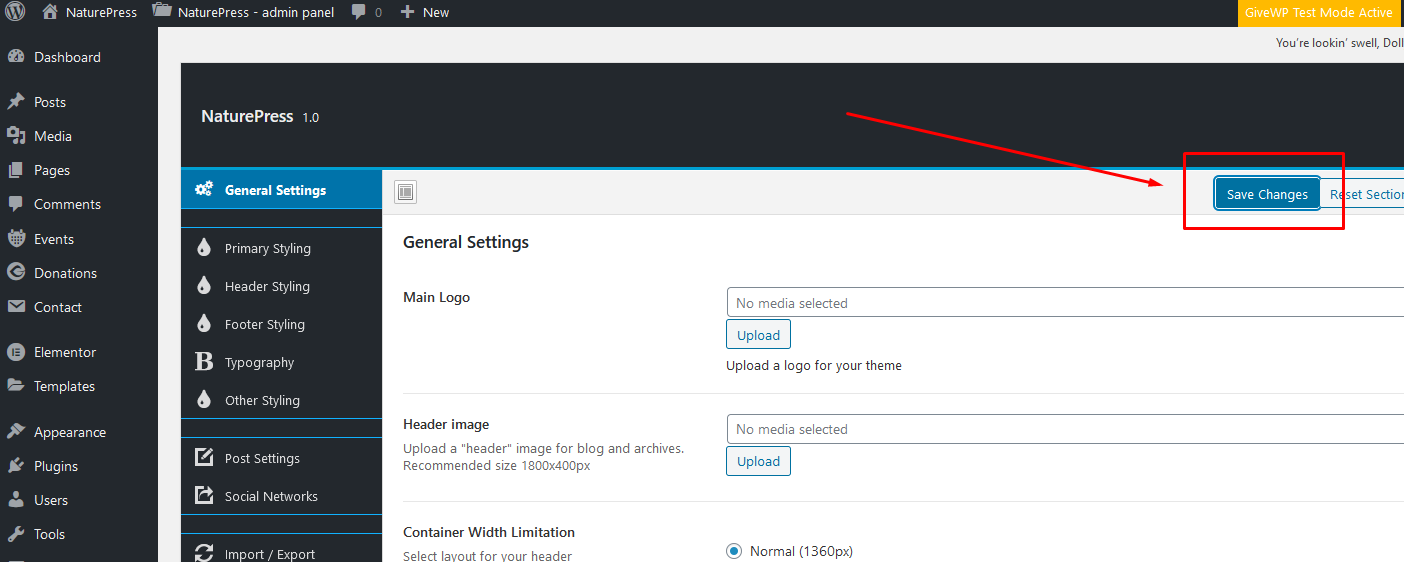Go to Dashboard in admin menu
Screen dimensions: 1404x562
coord(79,57)
